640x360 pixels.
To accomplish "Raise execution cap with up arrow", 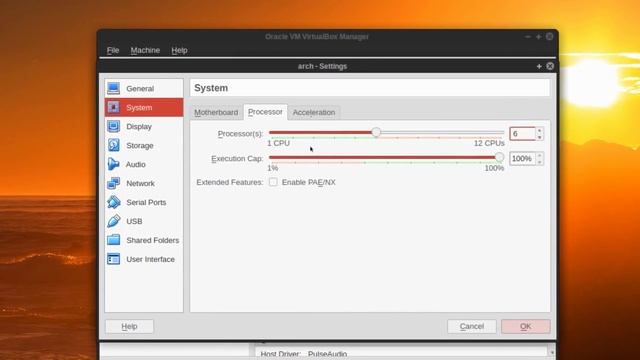I will tap(539, 156).
